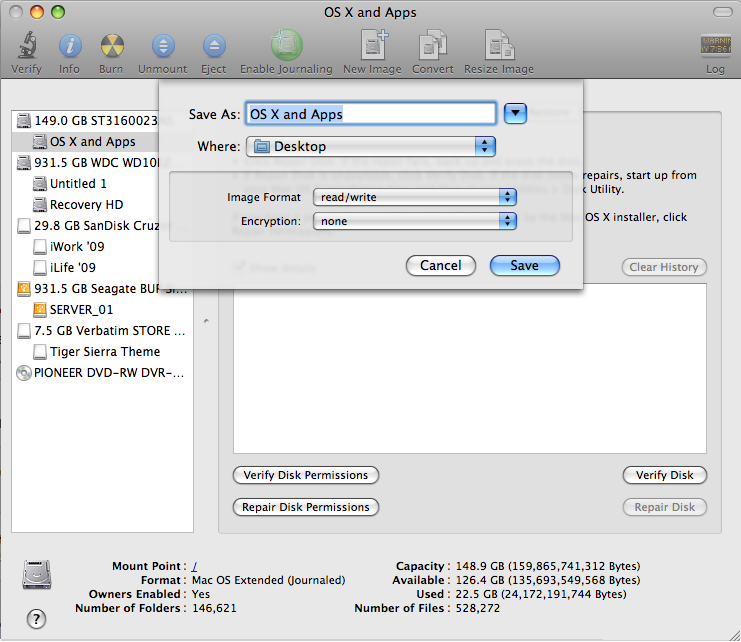Click the Eject toolbar icon
The height and width of the screenshot is (642, 741).
pos(214,46)
